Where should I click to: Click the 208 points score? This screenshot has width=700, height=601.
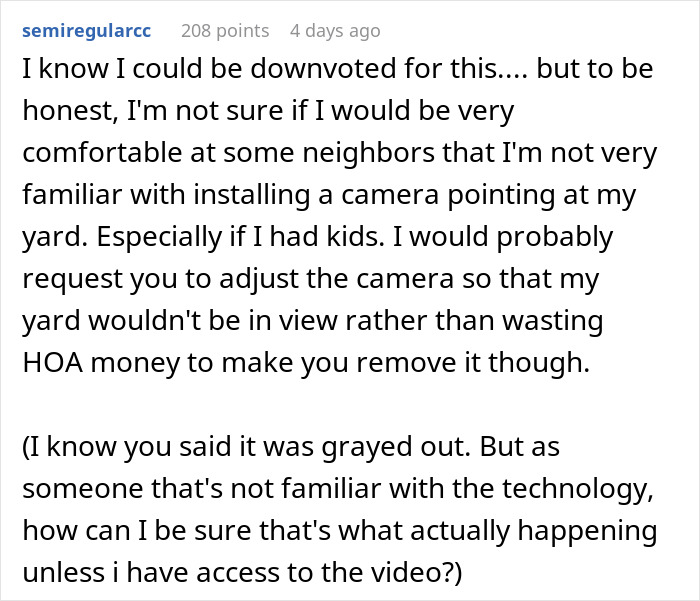point(224,31)
